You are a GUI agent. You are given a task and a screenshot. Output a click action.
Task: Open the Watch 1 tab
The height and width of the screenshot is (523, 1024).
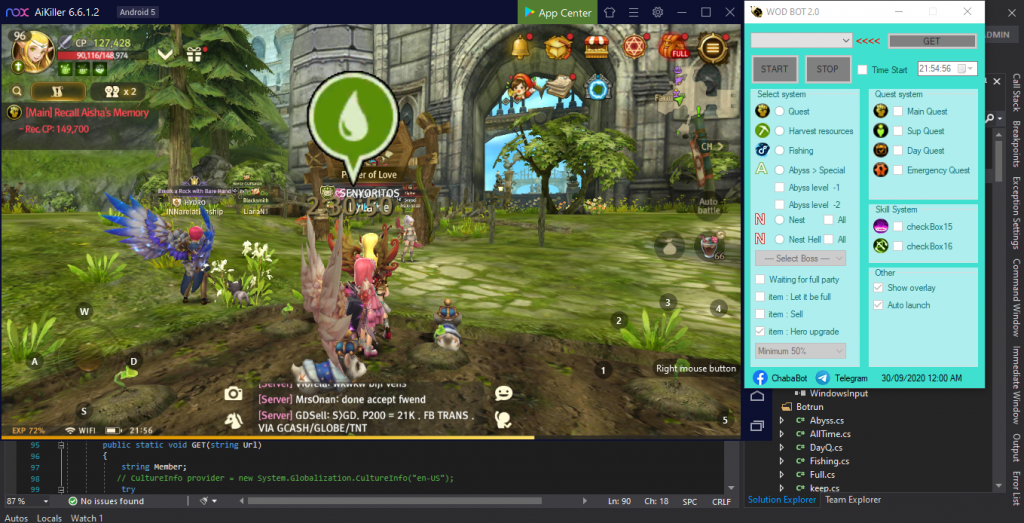[87, 518]
